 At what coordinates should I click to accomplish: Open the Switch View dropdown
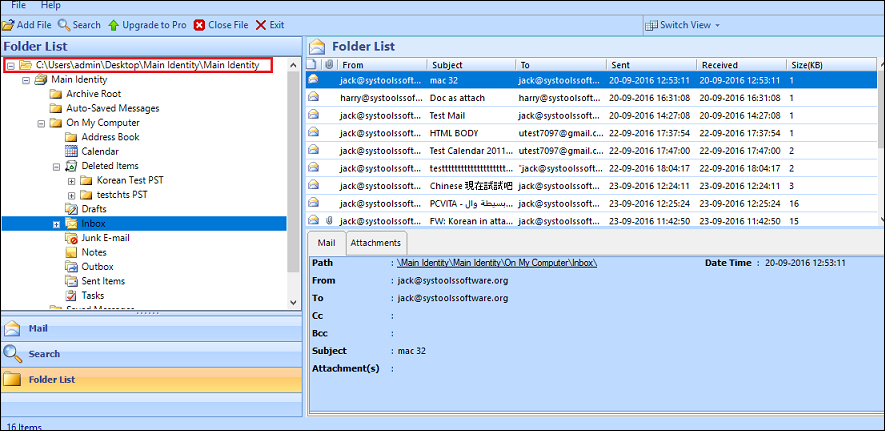coord(682,25)
